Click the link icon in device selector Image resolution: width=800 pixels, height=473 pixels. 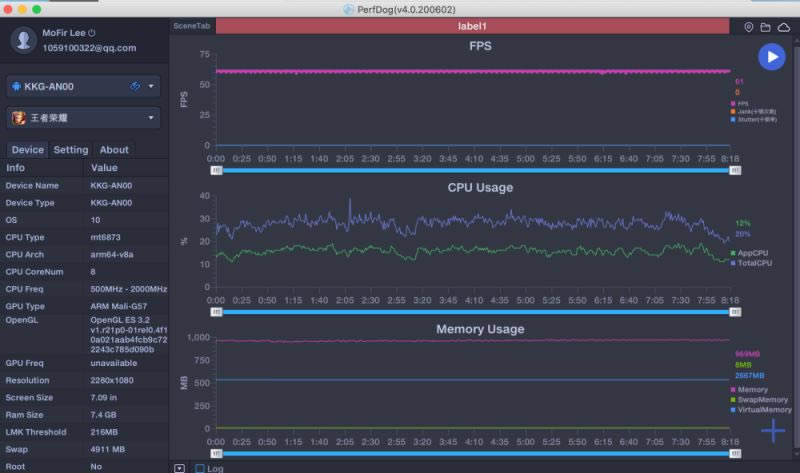135,87
